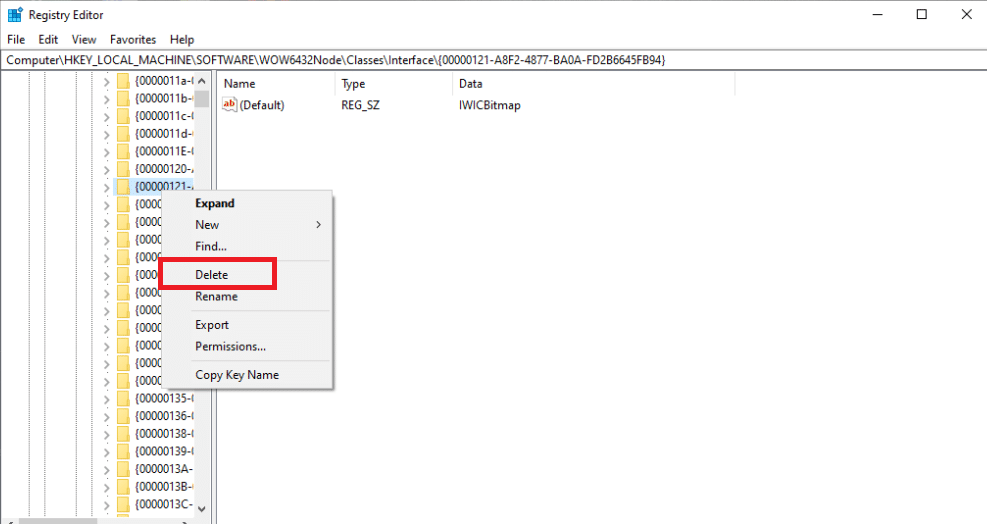
Task: Click the folder icon of key {00000138-
Action: 123,433
